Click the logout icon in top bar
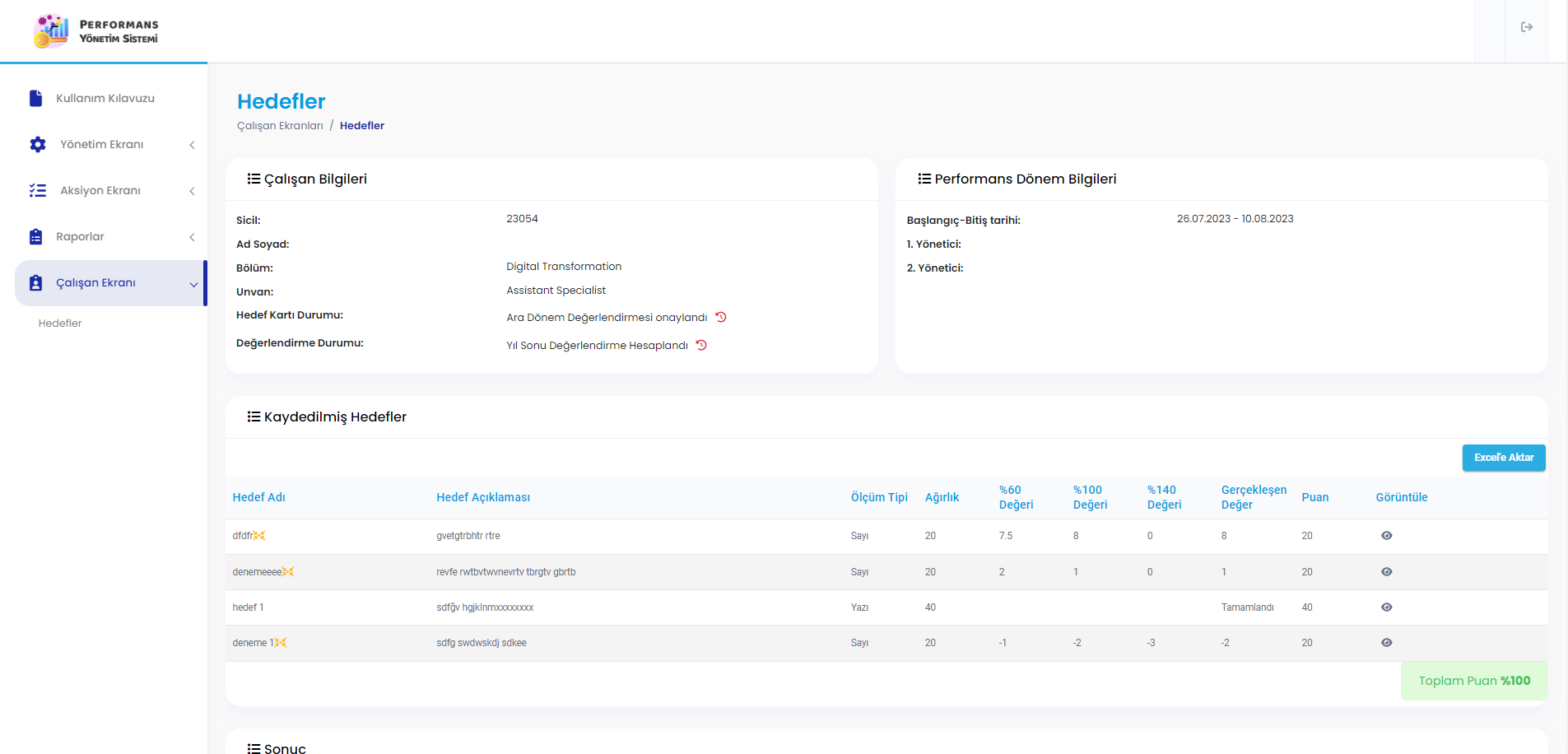The image size is (1568, 754). (x=1526, y=27)
